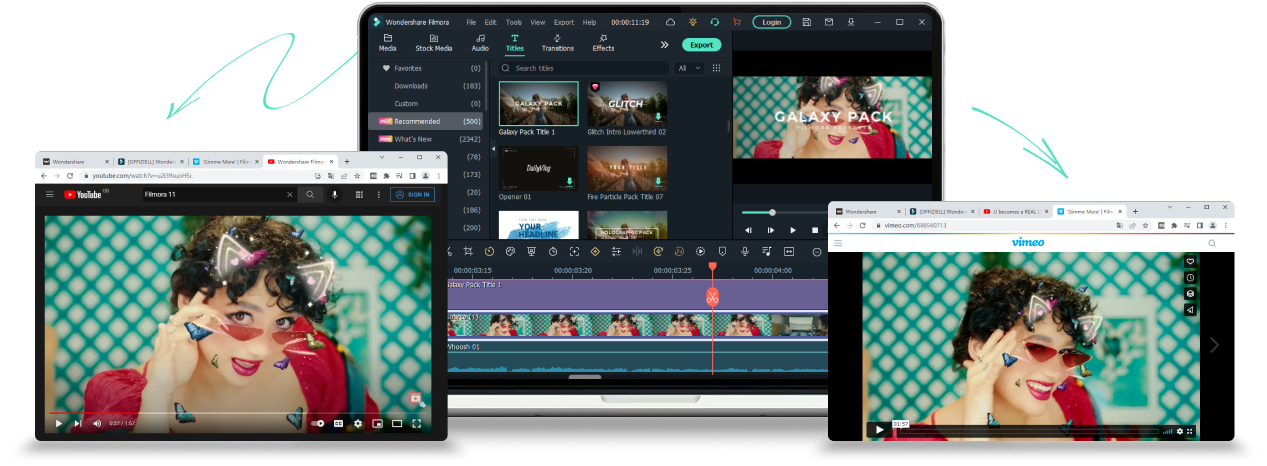Click the marker shield icon in timeline toolbar

pyautogui.click(x=722, y=251)
